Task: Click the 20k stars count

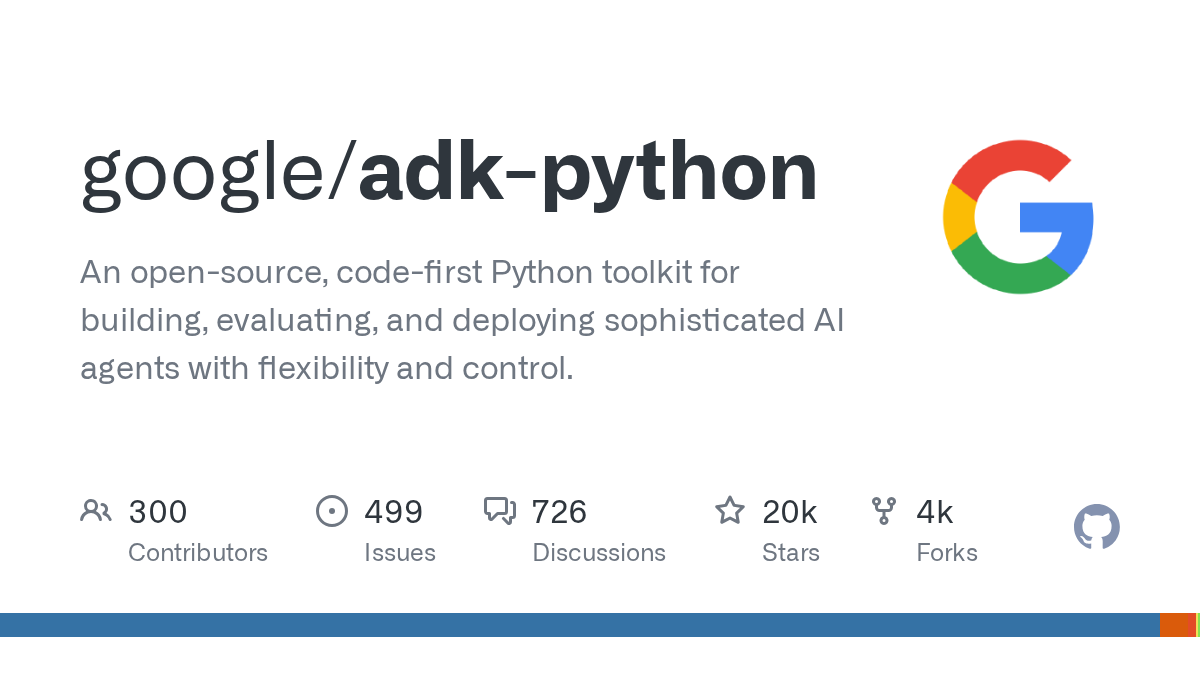Action: click(x=790, y=512)
